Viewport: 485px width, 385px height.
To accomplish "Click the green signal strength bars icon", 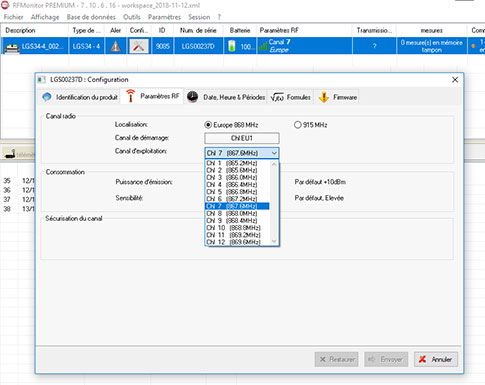I will click(263, 46).
